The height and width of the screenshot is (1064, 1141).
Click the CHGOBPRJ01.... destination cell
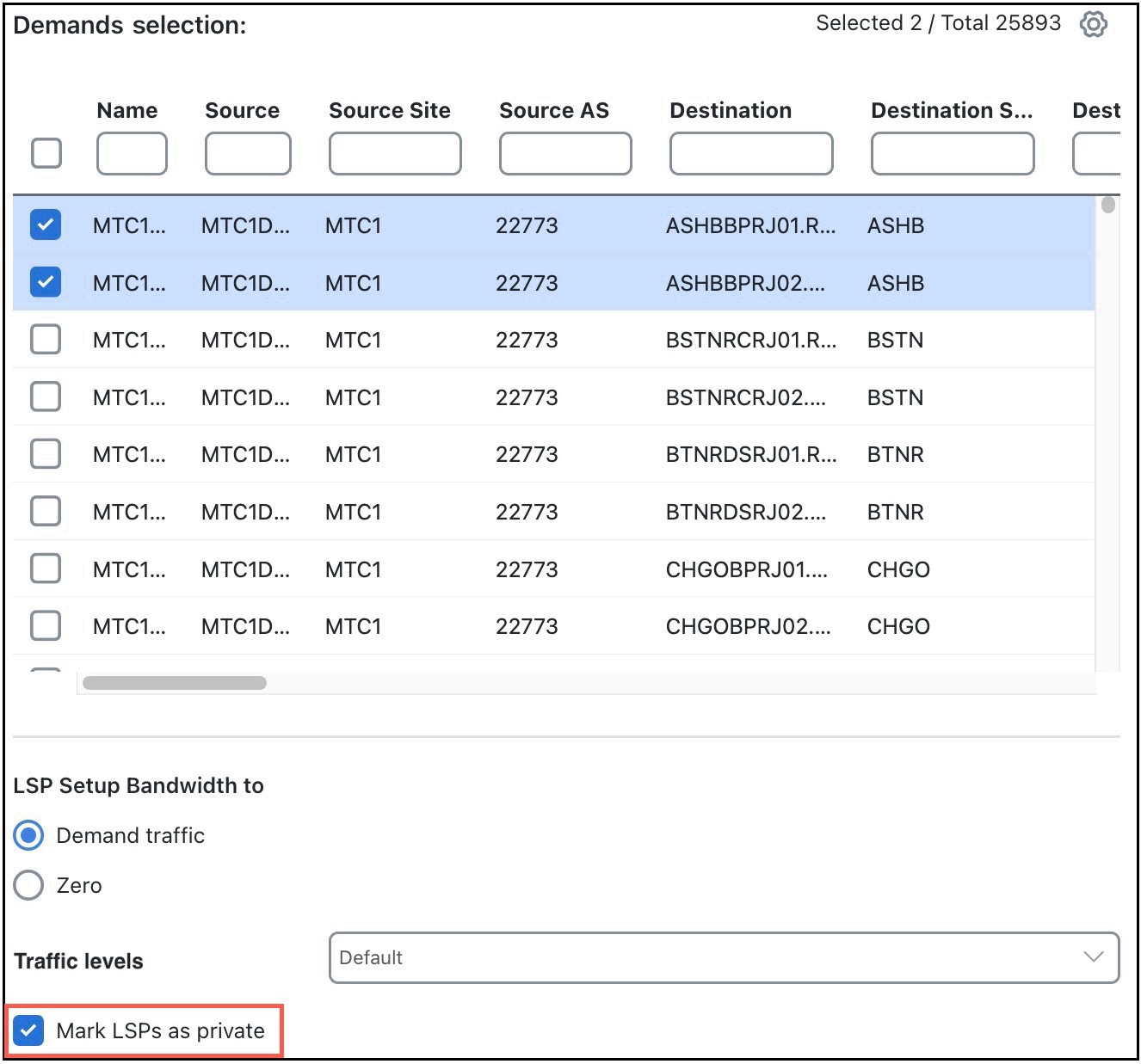(747, 569)
